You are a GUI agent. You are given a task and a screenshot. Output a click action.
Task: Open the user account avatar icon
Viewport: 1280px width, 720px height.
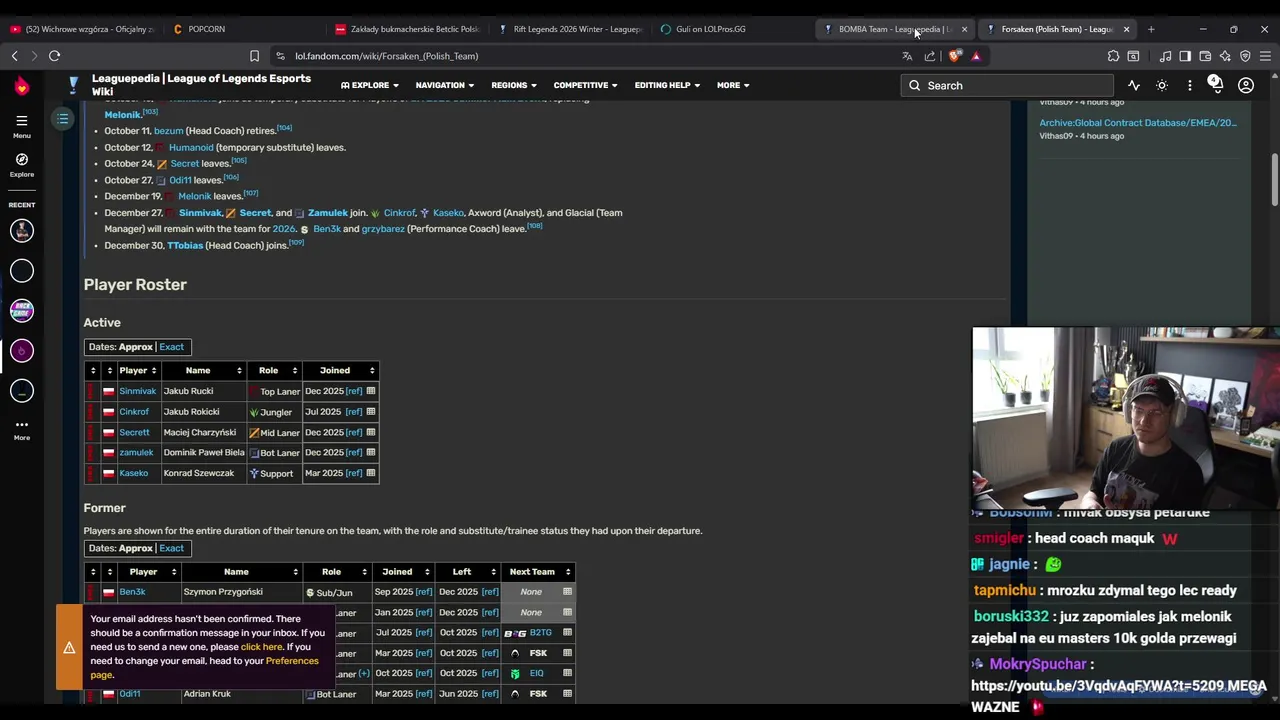click(1246, 86)
